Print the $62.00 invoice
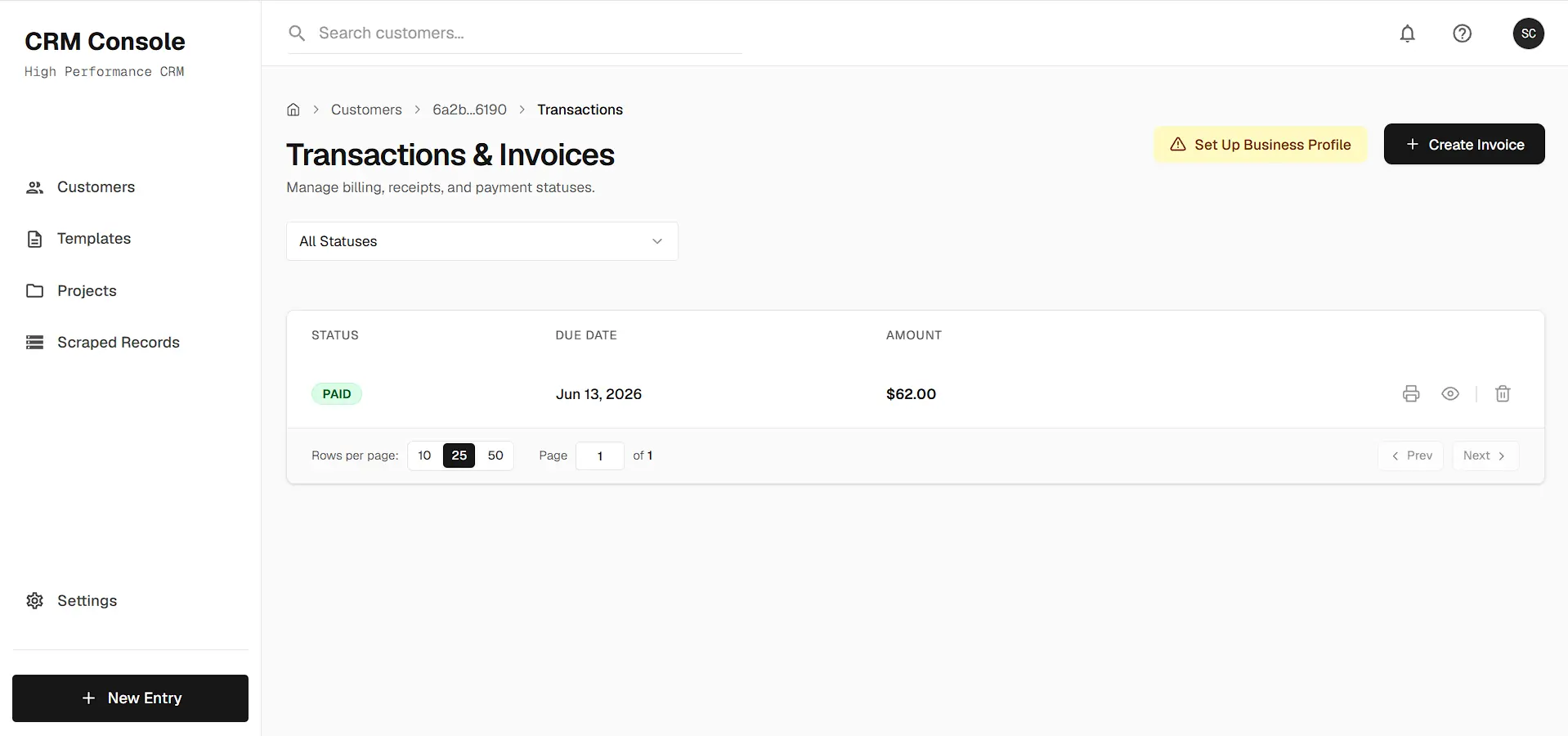1568x736 pixels. (x=1411, y=394)
